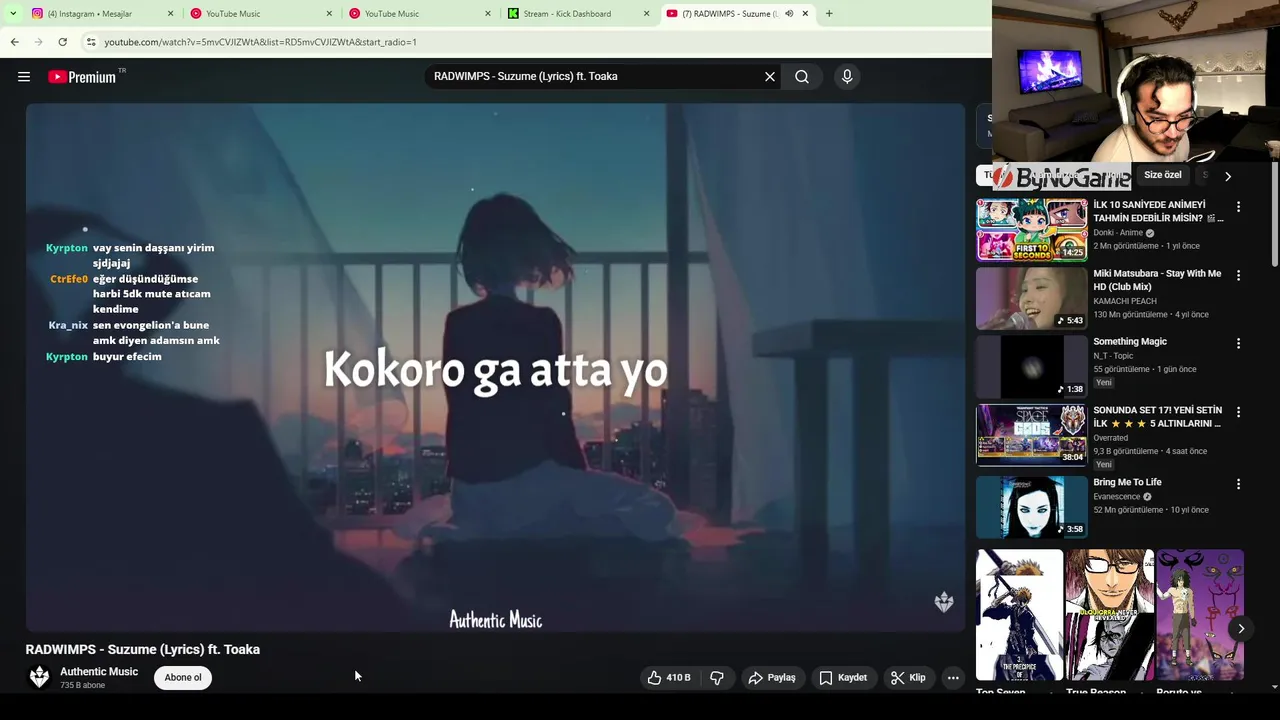The image size is (1280, 720).
Task: Open Authentic Music channel name link
Action: 99,672
